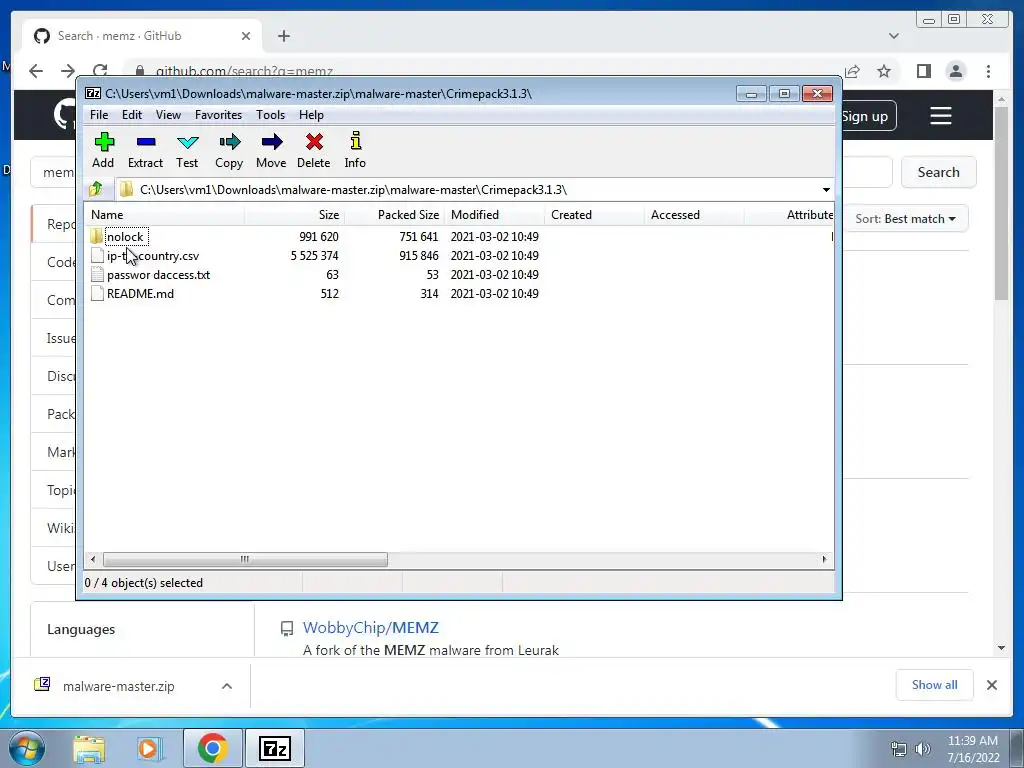This screenshot has height=768, width=1024.
Task: Open Chrome side panel icon
Action: click(923, 71)
